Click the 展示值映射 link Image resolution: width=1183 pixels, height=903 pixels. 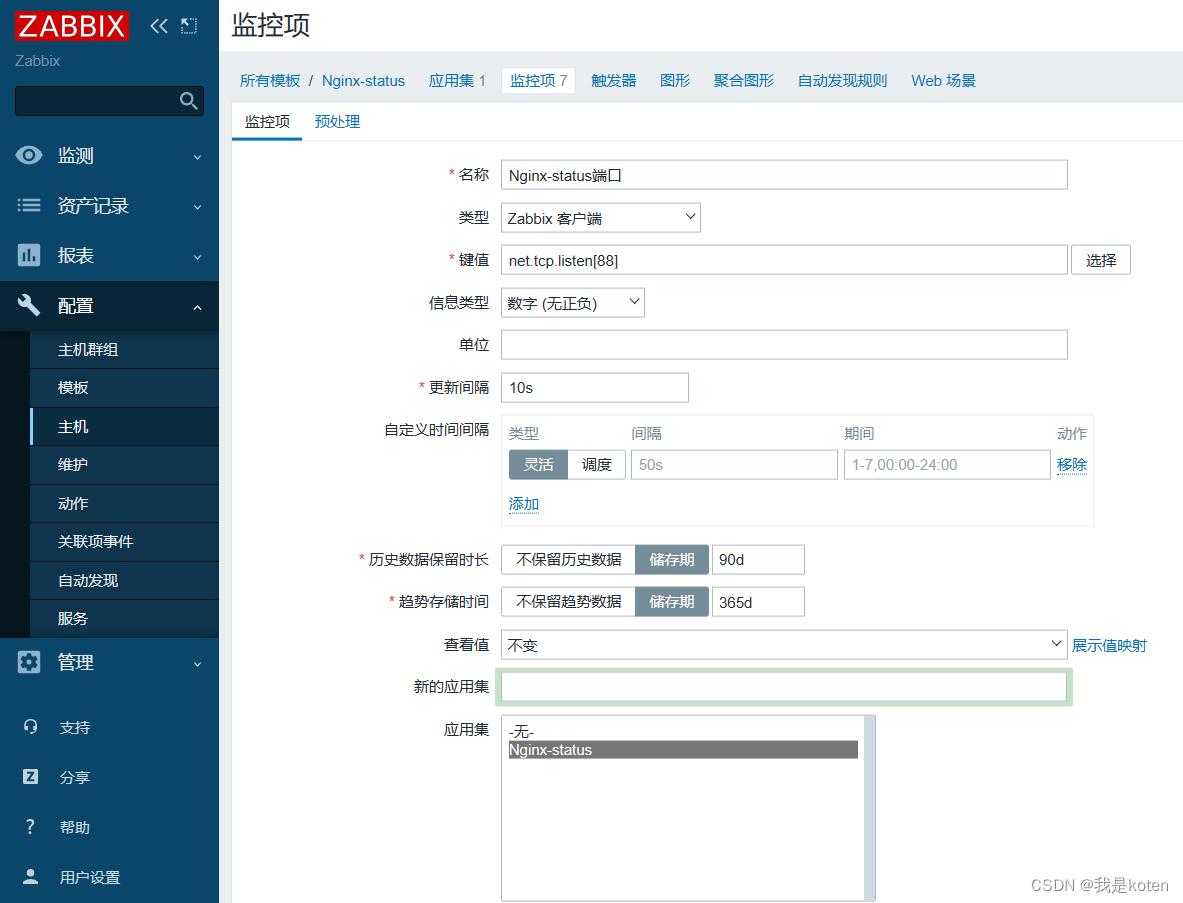coord(1109,645)
